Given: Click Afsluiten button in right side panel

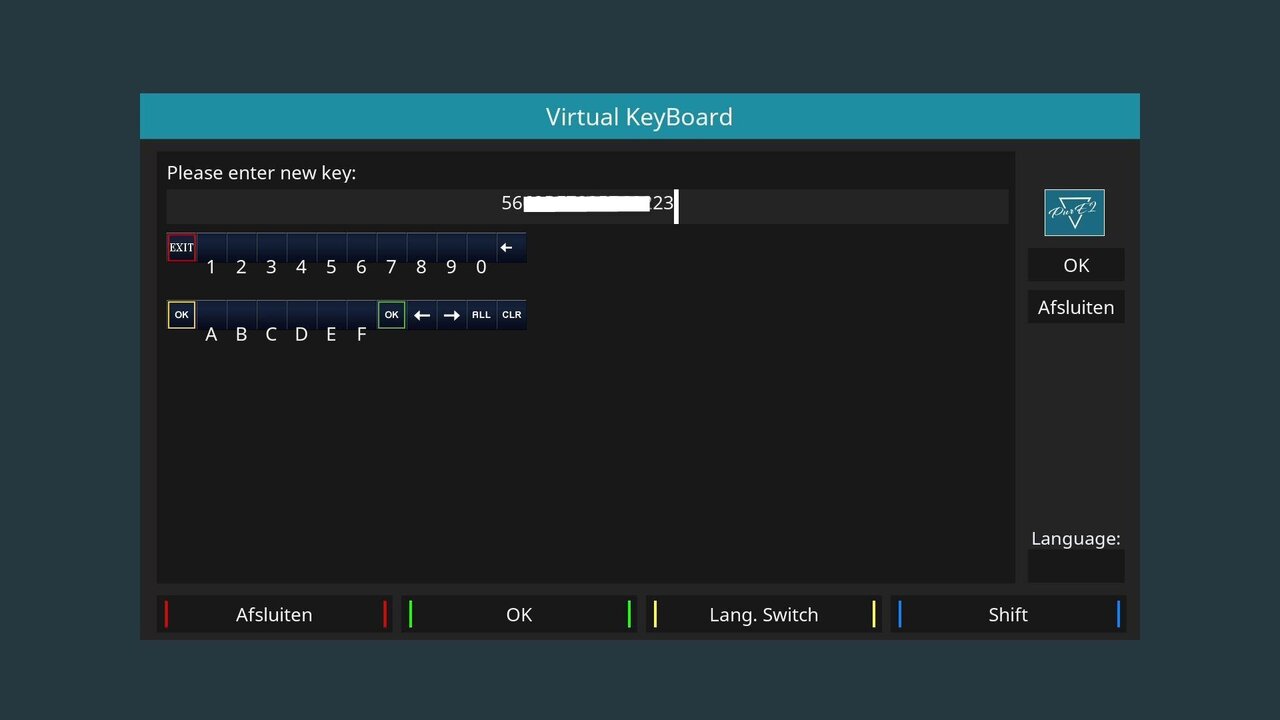Looking at the screenshot, I should [1076, 307].
